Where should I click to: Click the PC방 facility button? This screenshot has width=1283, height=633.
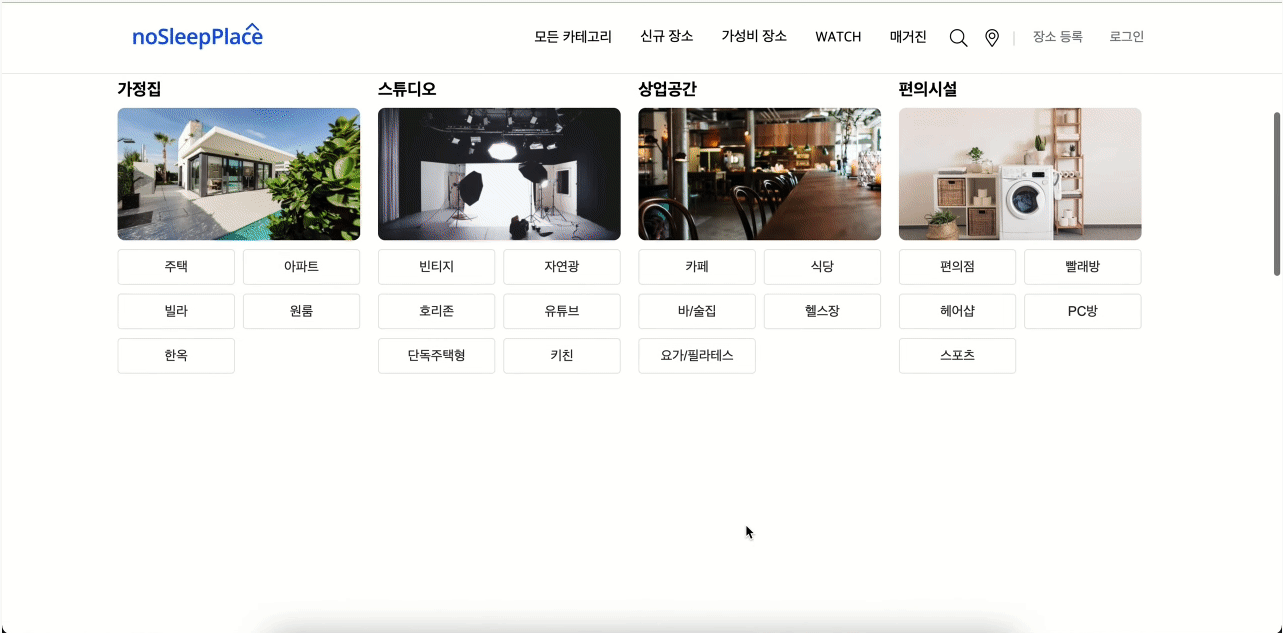[x=1083, y=311]
